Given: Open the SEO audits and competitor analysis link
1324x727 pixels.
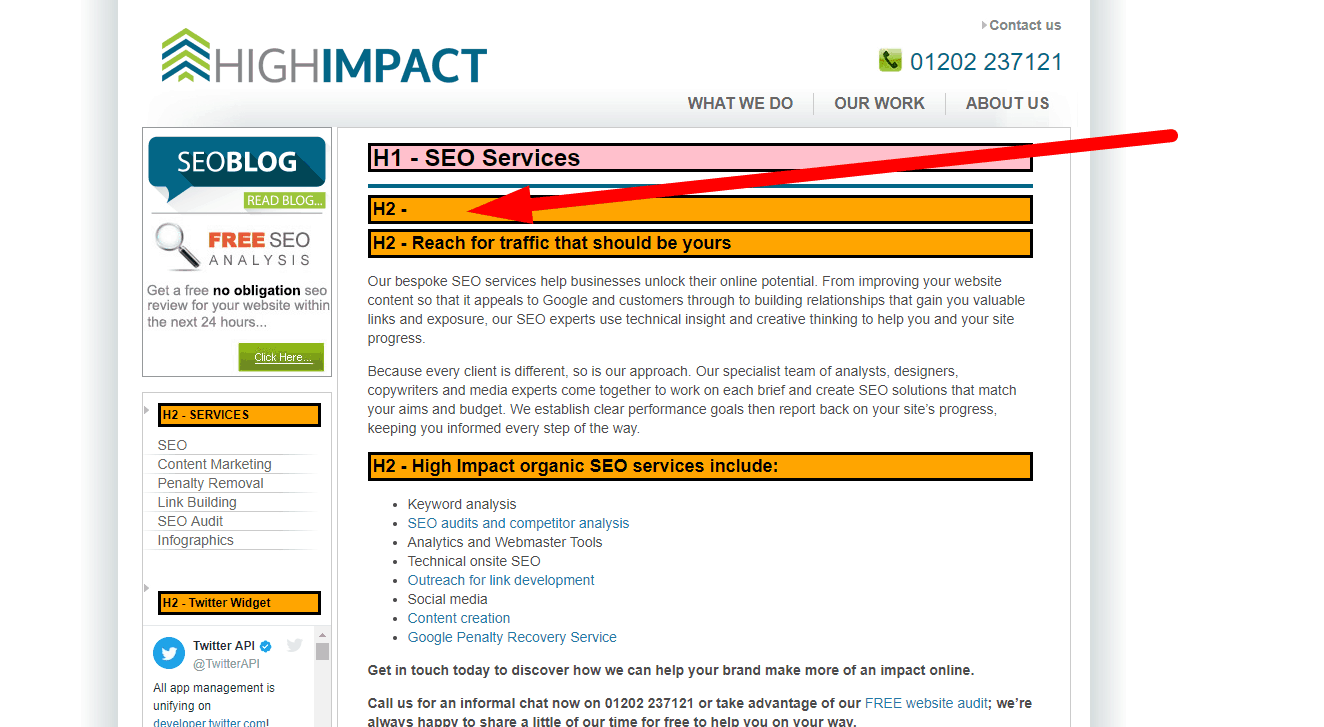Looking at the screenshot, I should [x=518, y=522].
